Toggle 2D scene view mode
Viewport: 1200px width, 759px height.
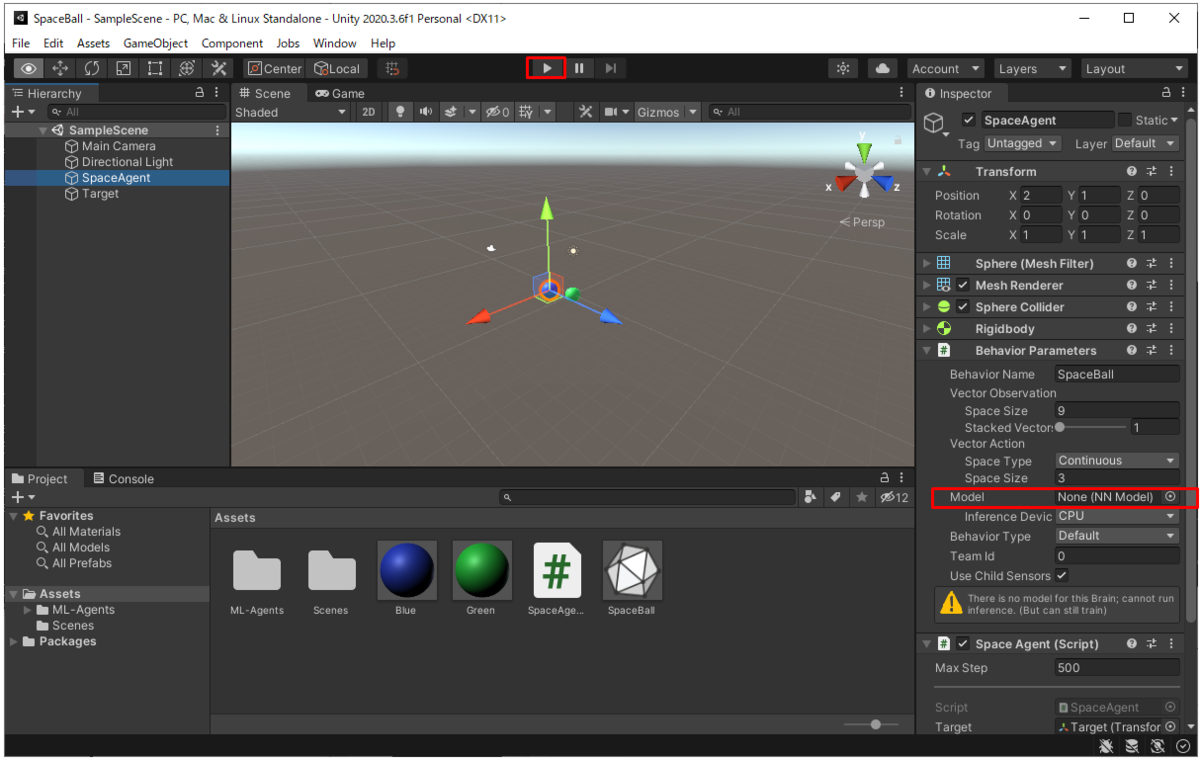(x=368, y=112)
